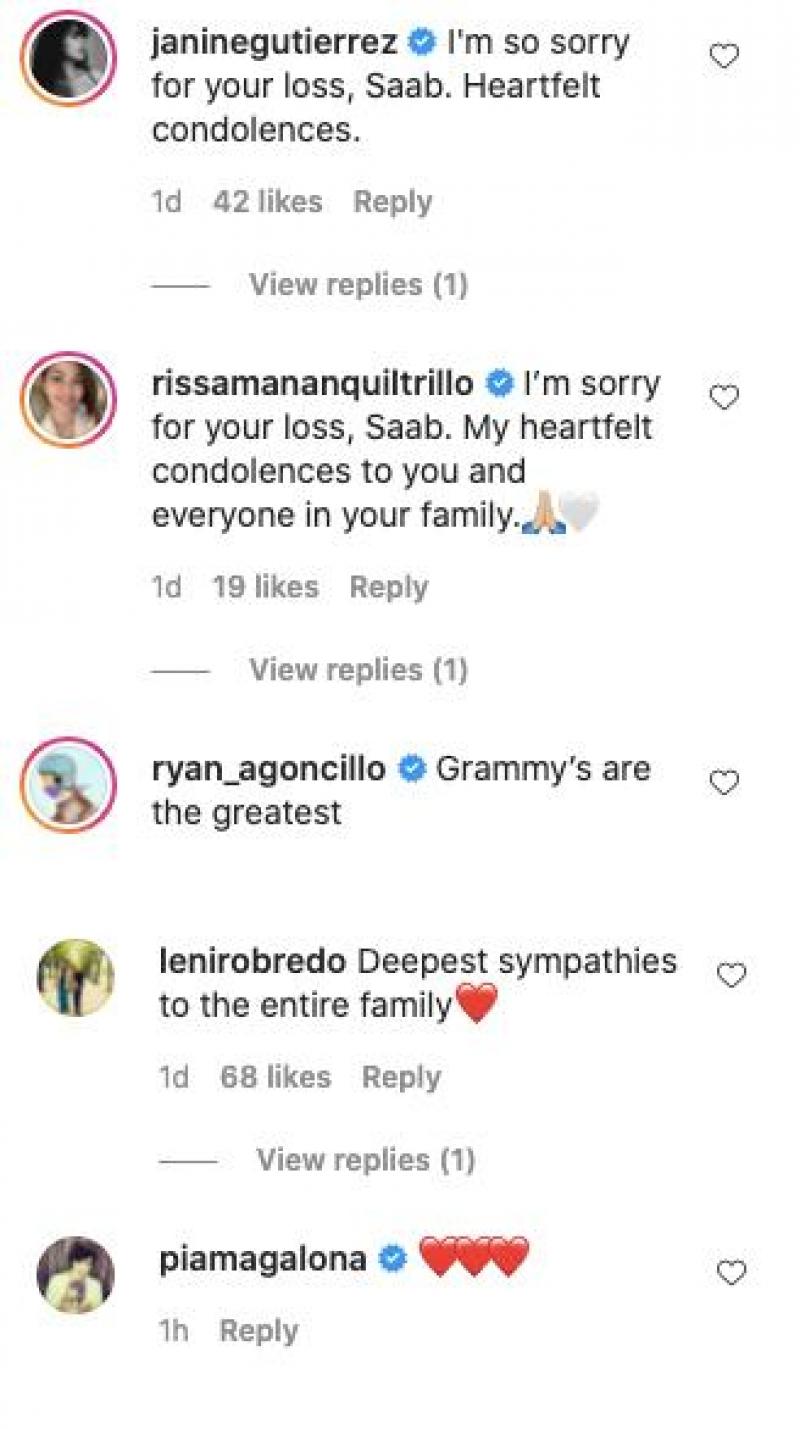
Task: Click the verified badge beside piamagalona
Action: point(394,1259)
